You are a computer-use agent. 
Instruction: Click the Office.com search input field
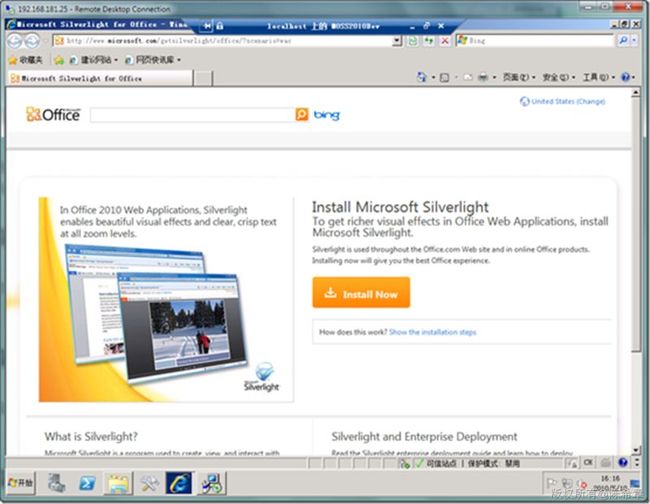193,115
